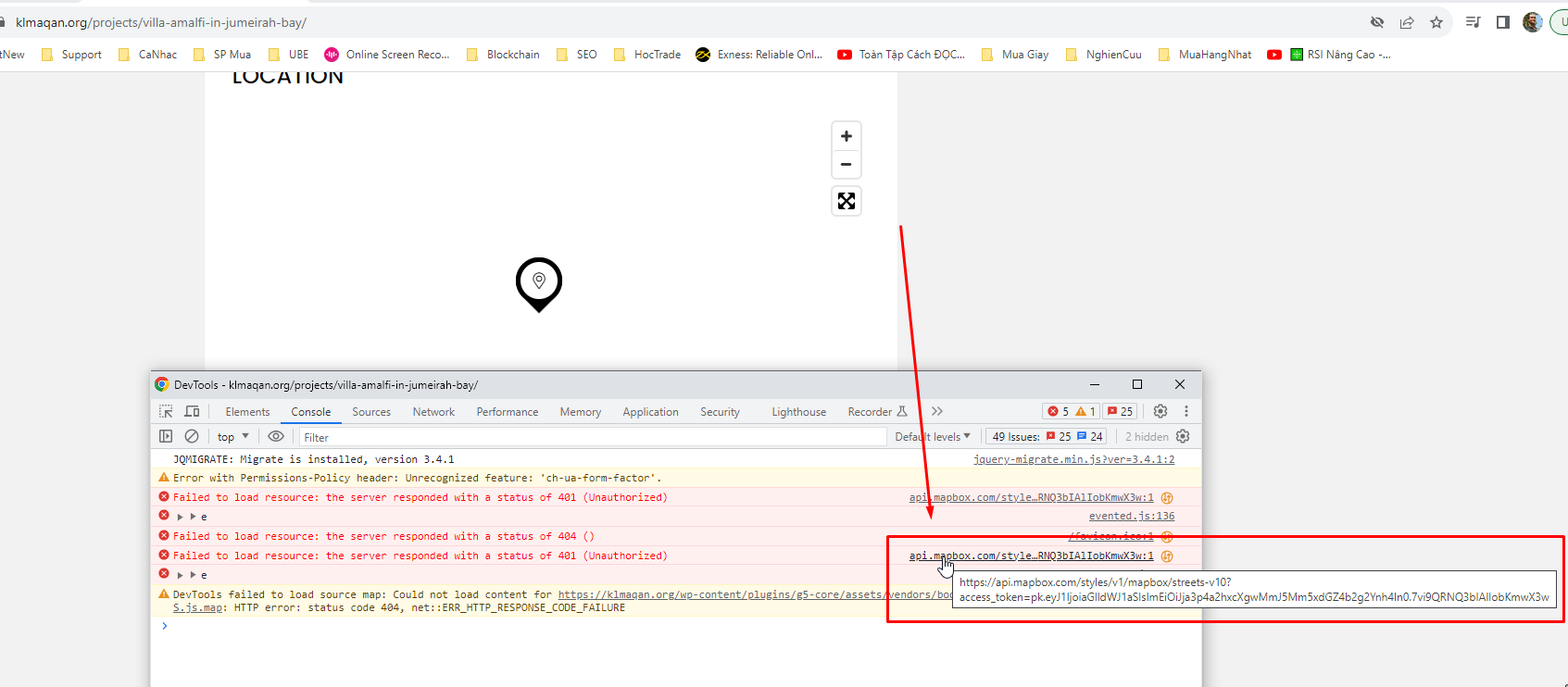The height and width of the screenshot is (687, 1568).
Task: Bookmark this page with the star icon
Action: 1436,22
